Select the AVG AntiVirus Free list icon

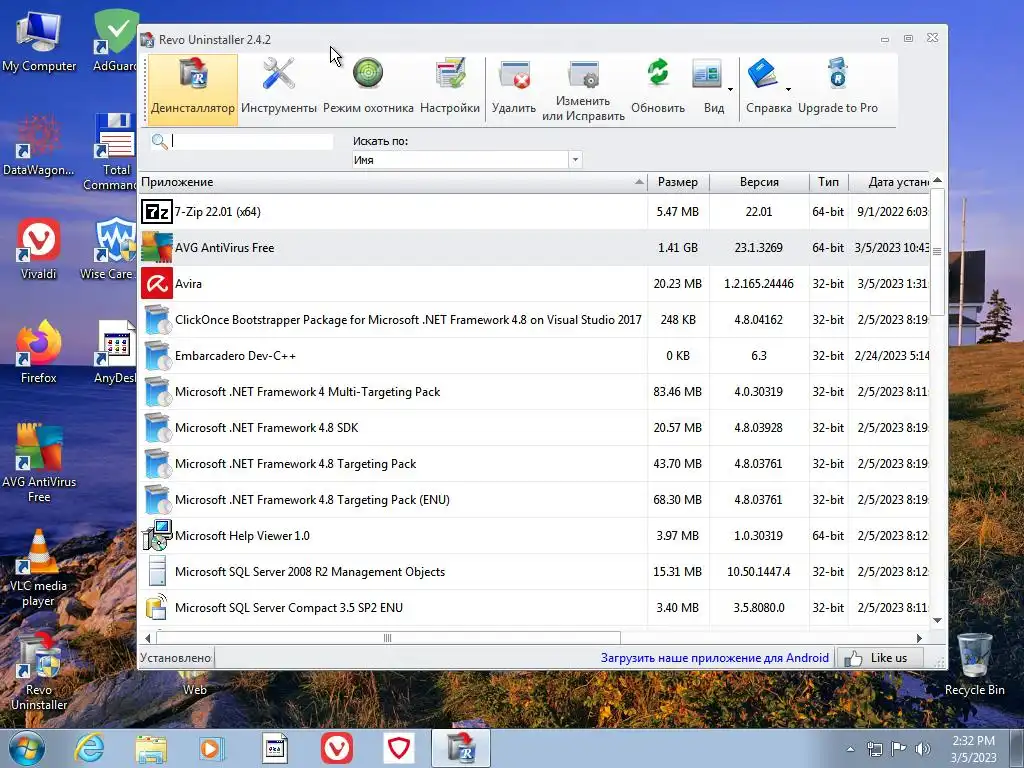pyautogui.click(x=157, y=248)
